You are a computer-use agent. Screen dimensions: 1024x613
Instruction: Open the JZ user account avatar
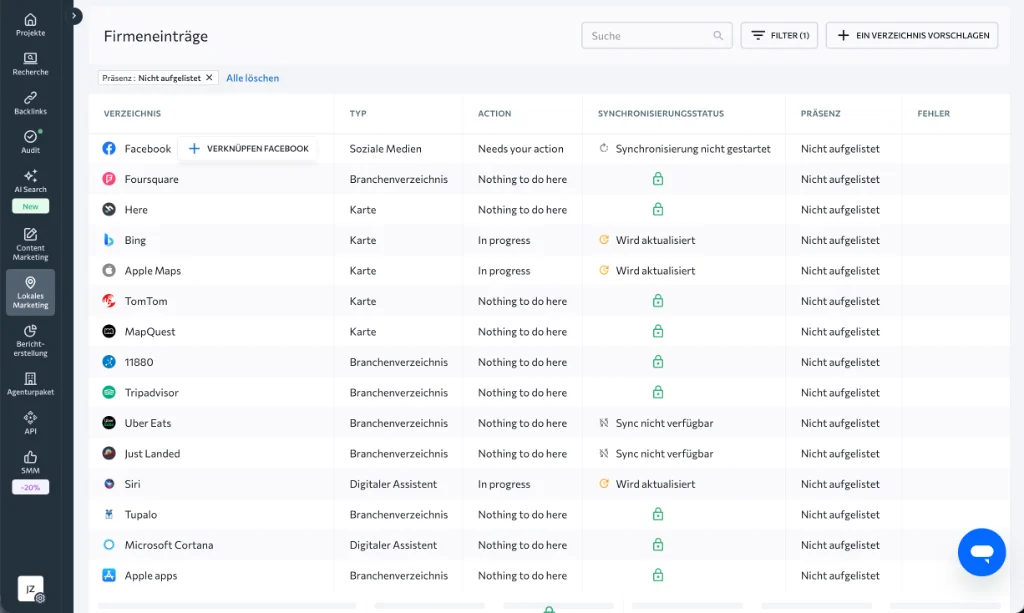coord(30,589)
